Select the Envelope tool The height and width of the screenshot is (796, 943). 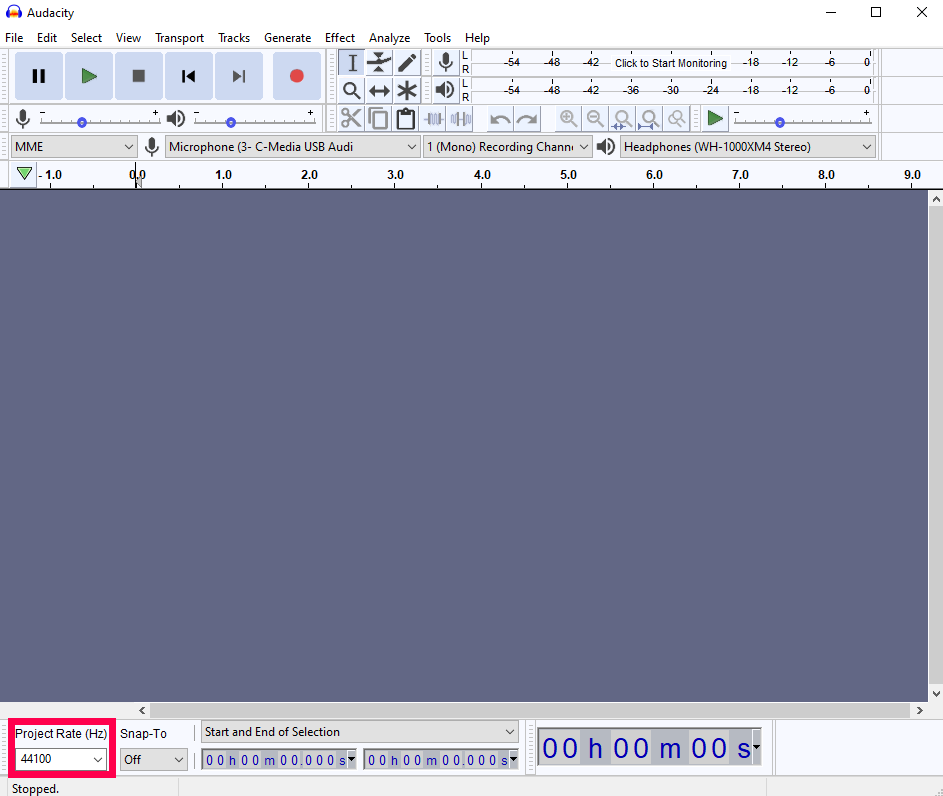click(x=379, y=63)
